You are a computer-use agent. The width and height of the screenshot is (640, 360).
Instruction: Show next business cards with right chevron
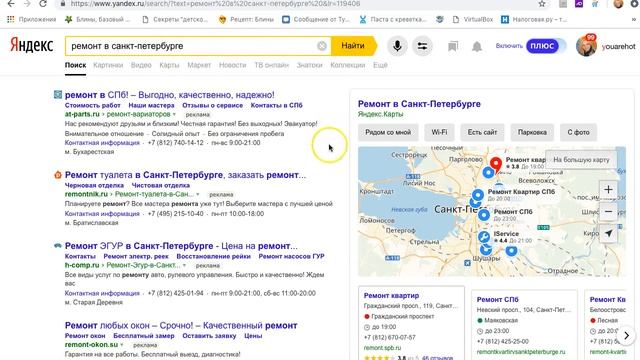[627, 336]
